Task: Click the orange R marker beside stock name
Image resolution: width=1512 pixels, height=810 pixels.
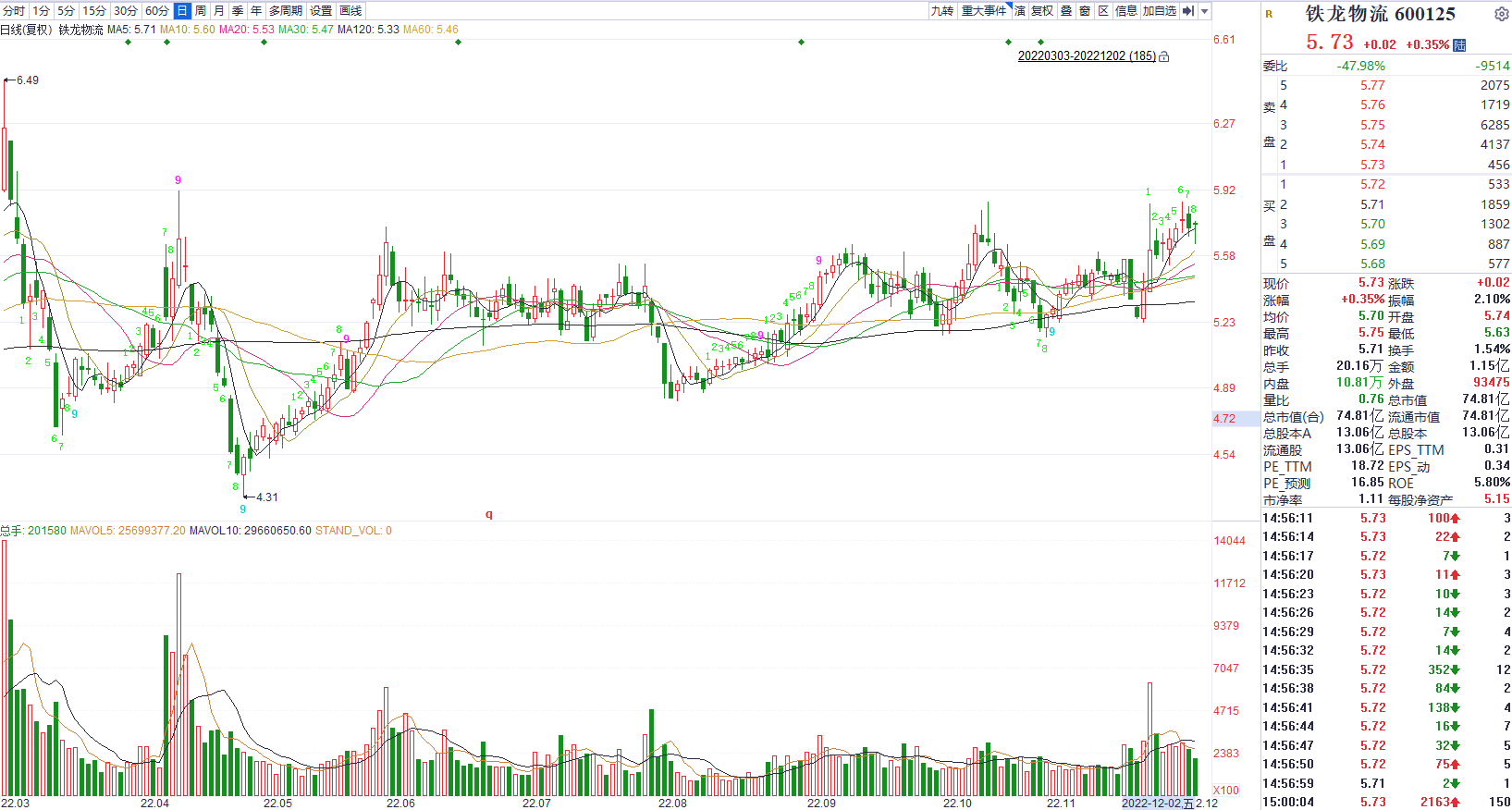Action: coord(1269,14)
